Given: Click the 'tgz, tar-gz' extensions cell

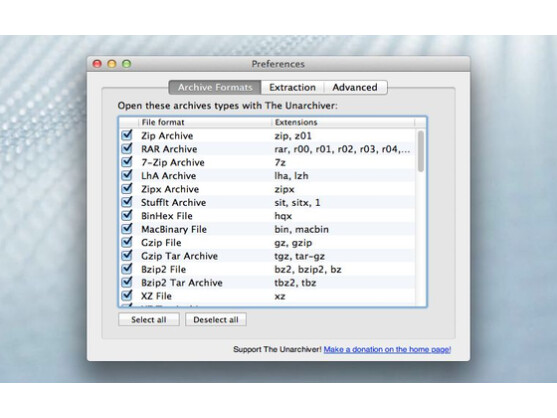Looking at the screenshot, I should click(299, 256).
